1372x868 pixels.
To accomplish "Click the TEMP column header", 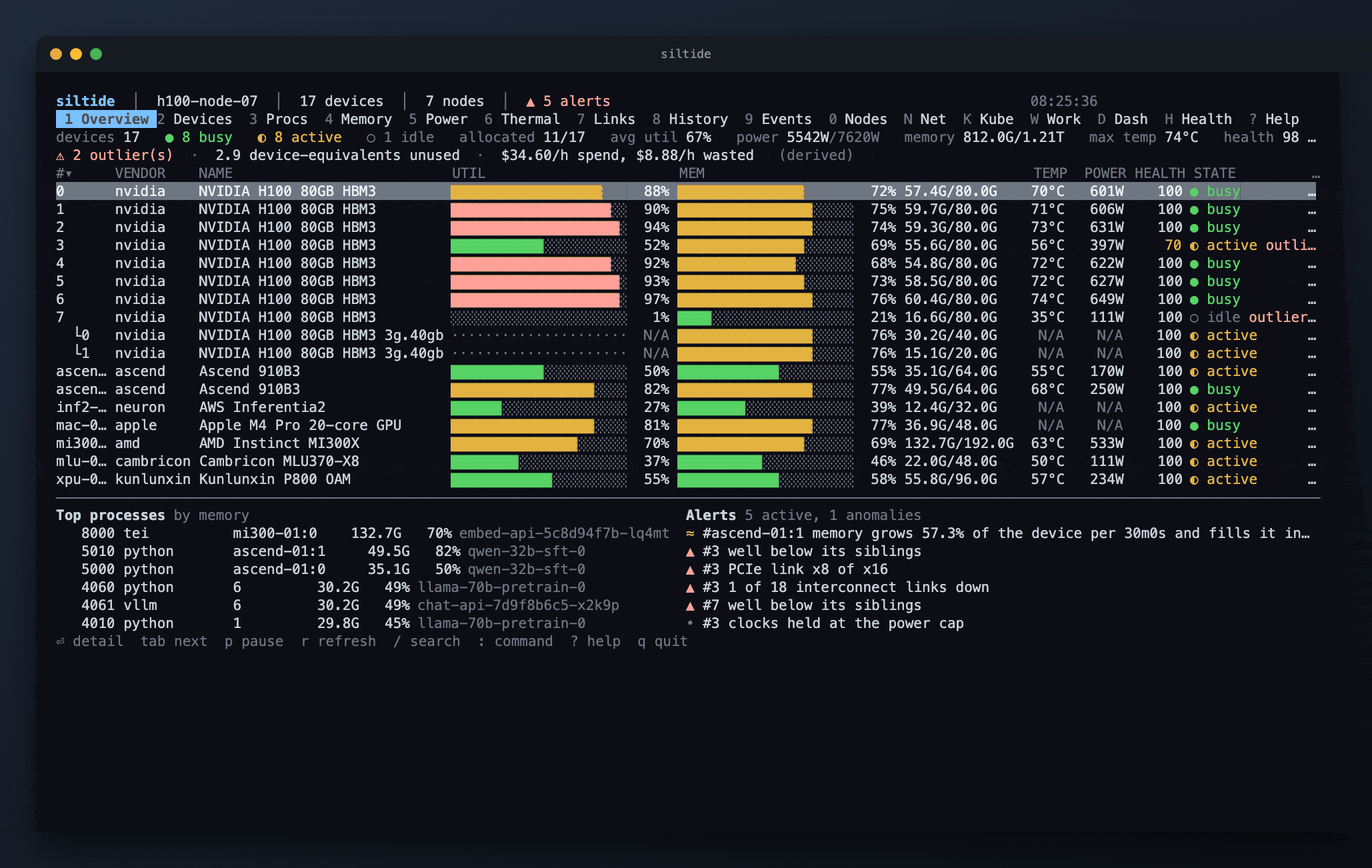I will click(1050, 173).
